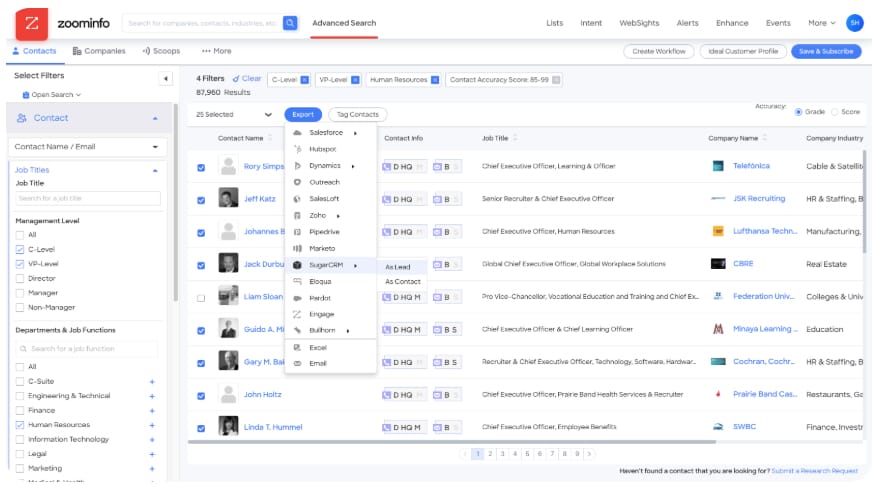The height and width of the screenshot is (484, 872).
Task: Uncheck the VP-Level management checkbox
Action: click(20, 264)
